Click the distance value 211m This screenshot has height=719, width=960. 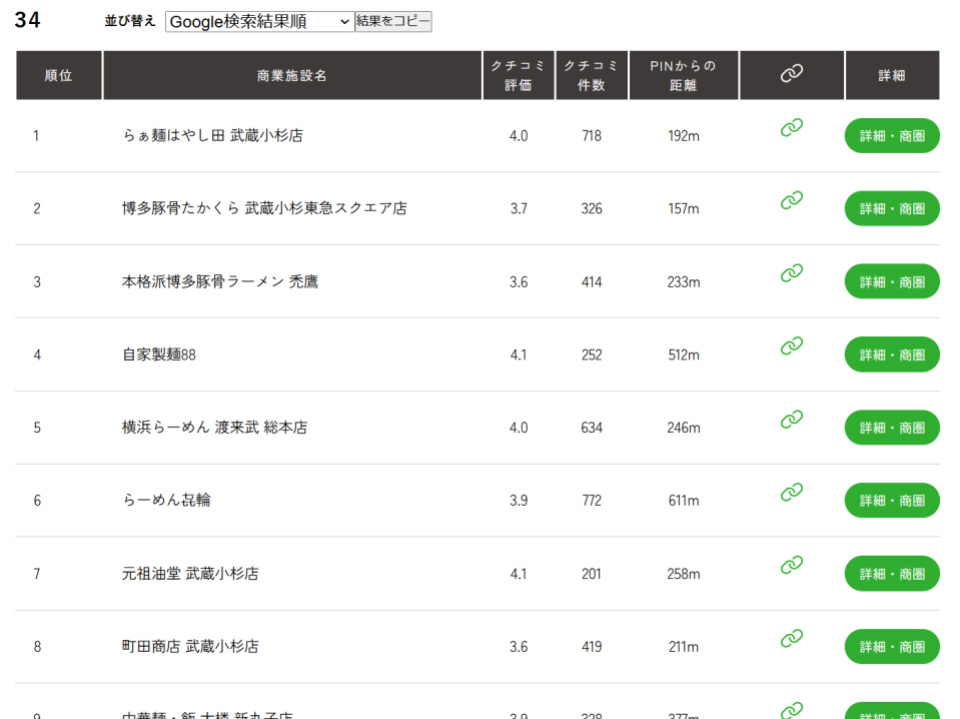click(683, 647)
